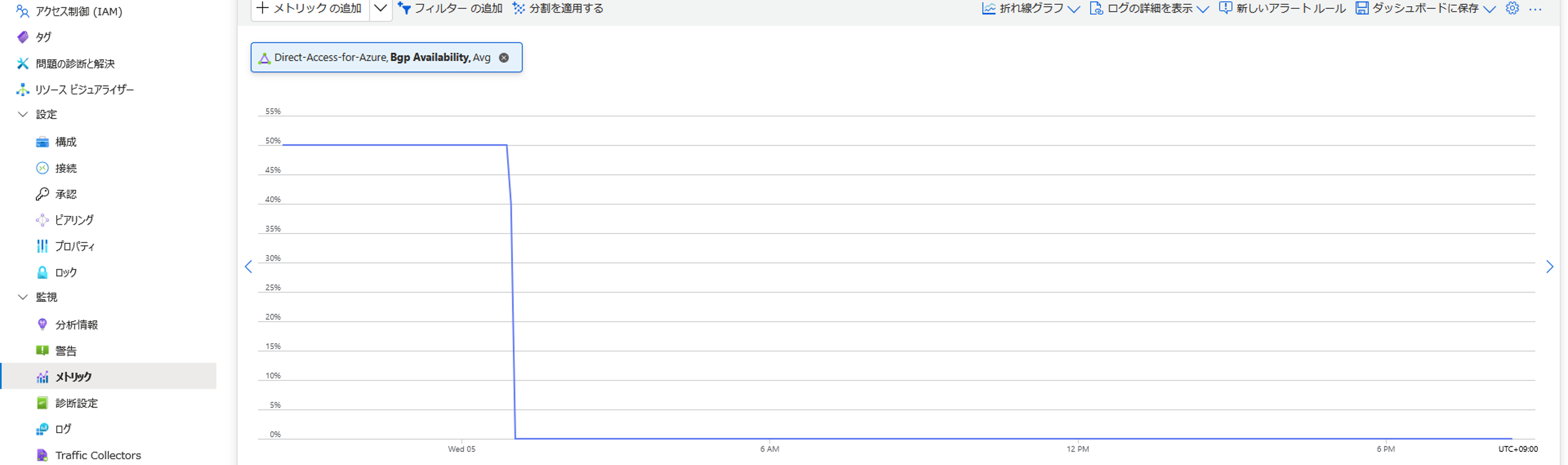Select the 構成 configuration icon
The height and width of the screenshot is (465, 1568).
click(x=42, y=142)
